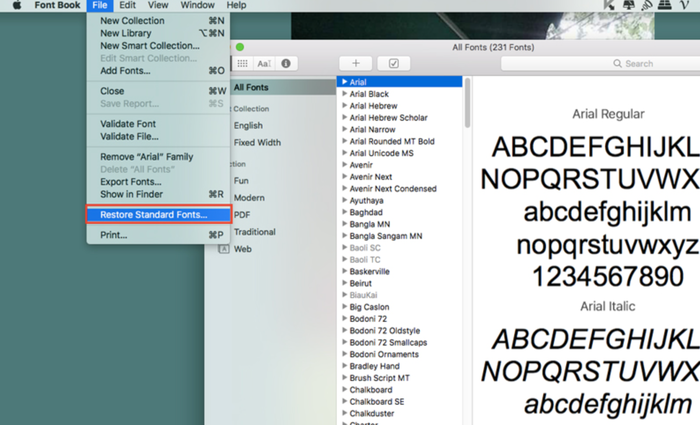Show font information with info button
700x425 pixels.
[286, 63]
